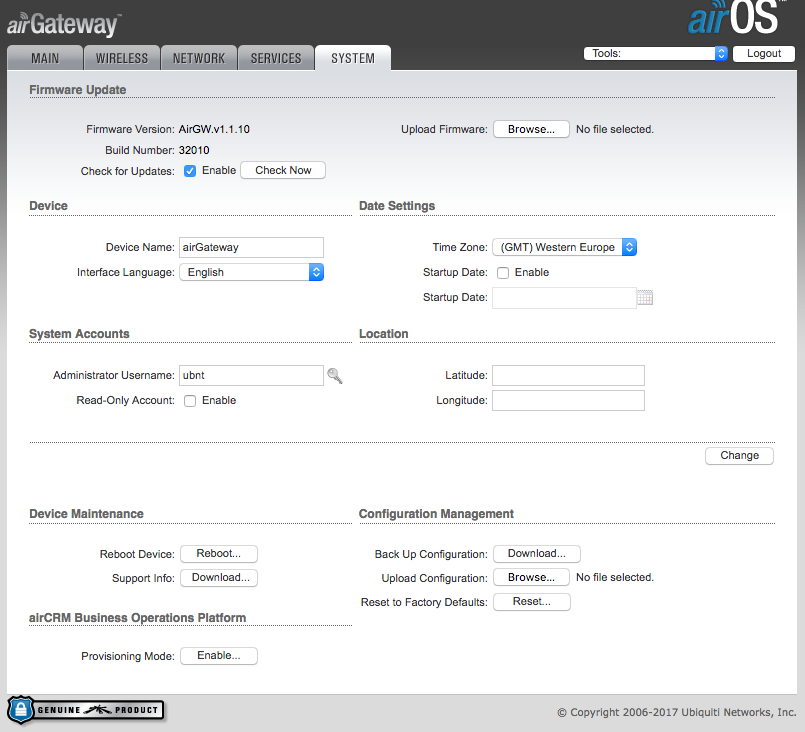
Task: Click Reset... to restore factory defaults
Action: pyautogui.click(x=532, y=602)
